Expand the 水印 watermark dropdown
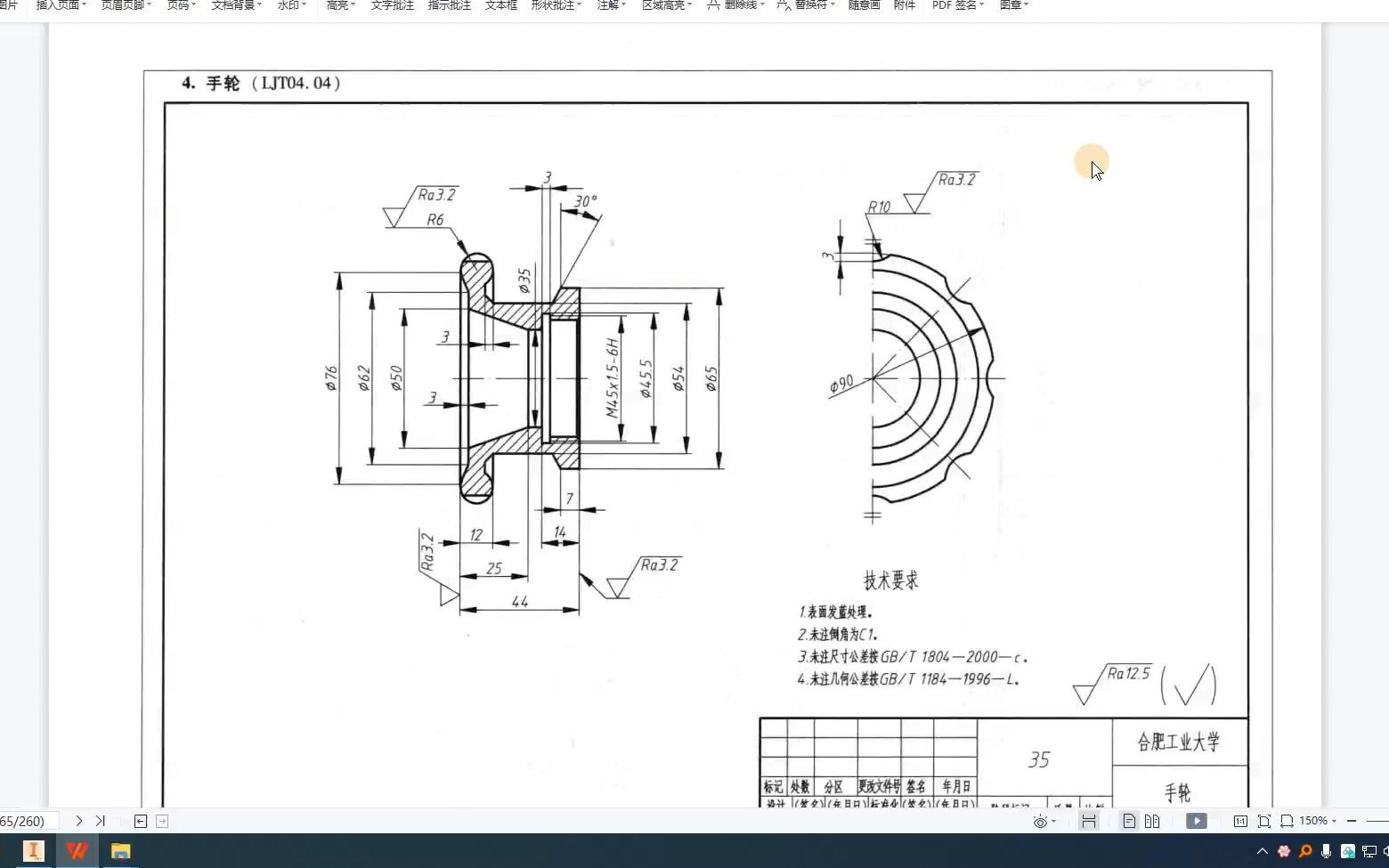Viewport: 1389px width, 868px height. [292, 5]
